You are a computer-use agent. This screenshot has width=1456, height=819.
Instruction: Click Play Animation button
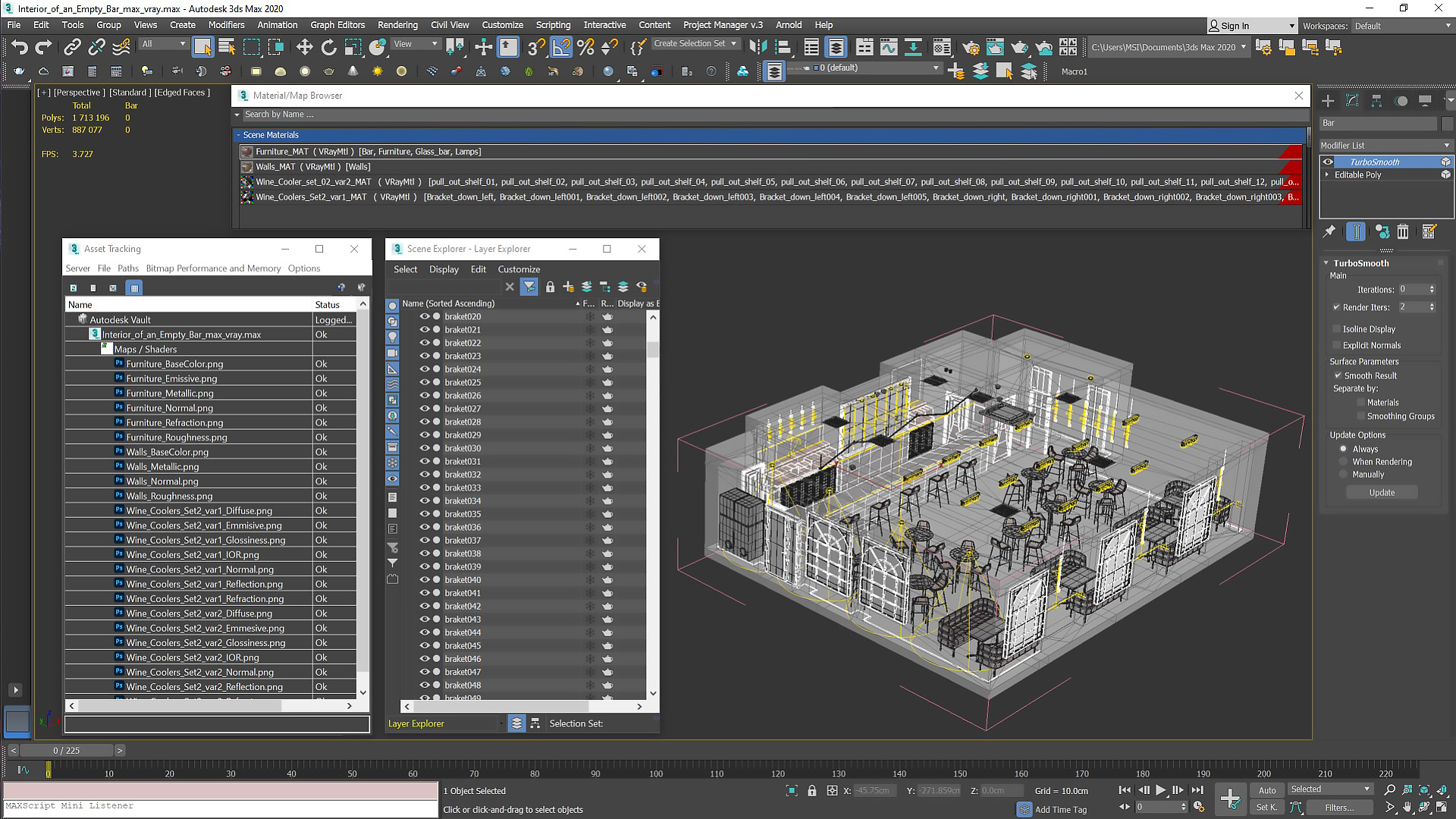click(1160, 790)
